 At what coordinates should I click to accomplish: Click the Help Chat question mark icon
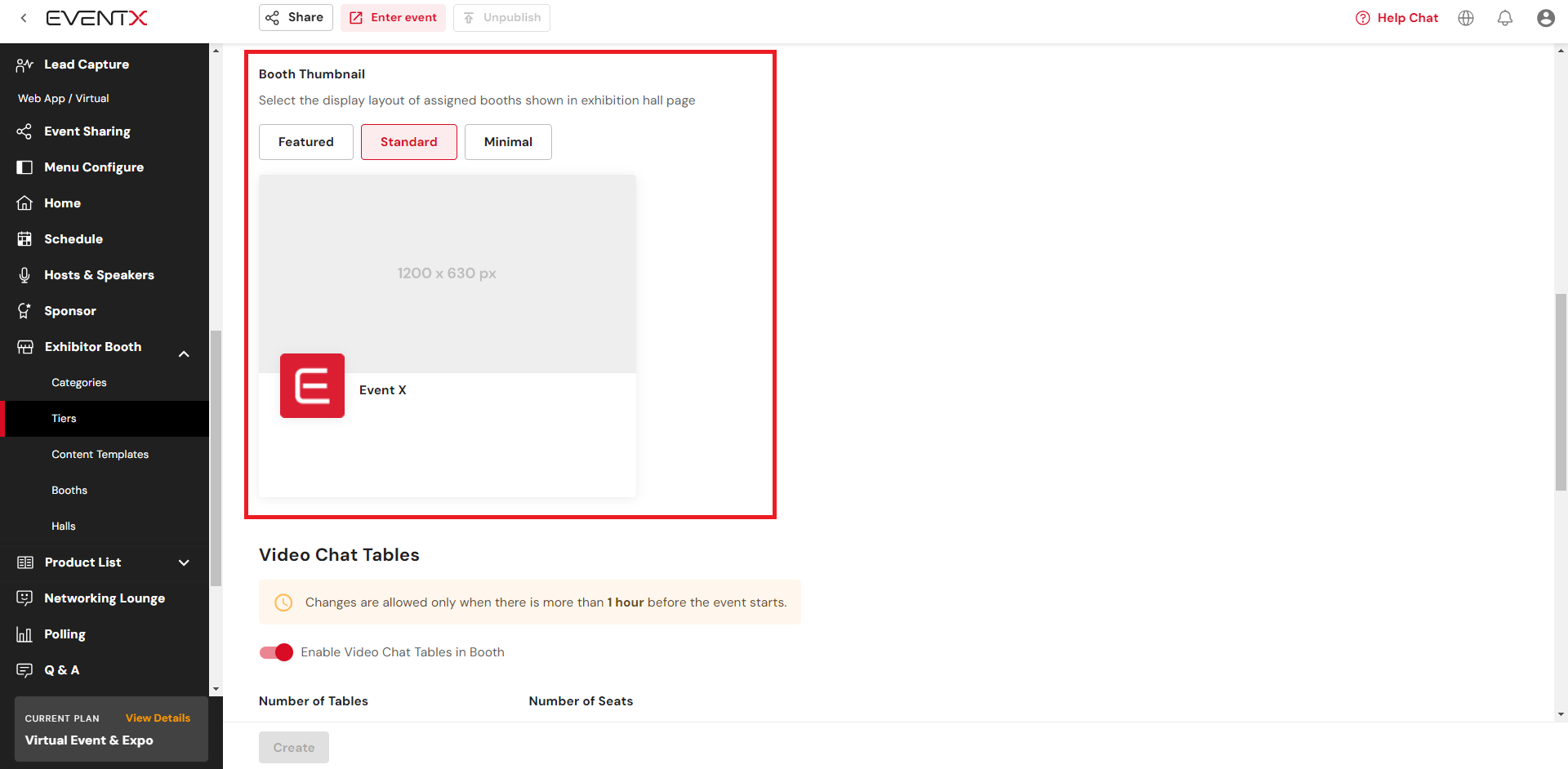pos(1362,18)
